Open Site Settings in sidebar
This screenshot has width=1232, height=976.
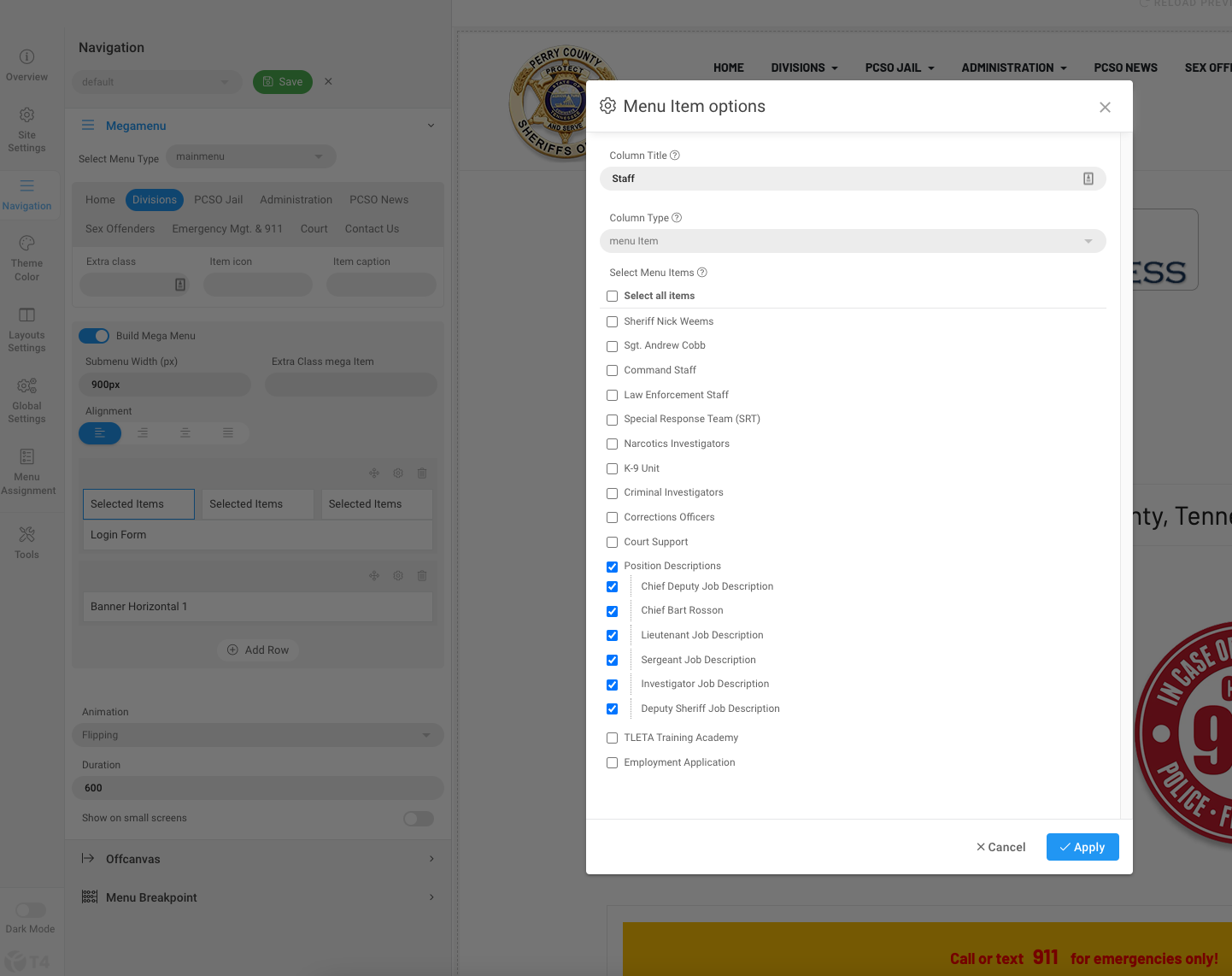tap(26, 129)
